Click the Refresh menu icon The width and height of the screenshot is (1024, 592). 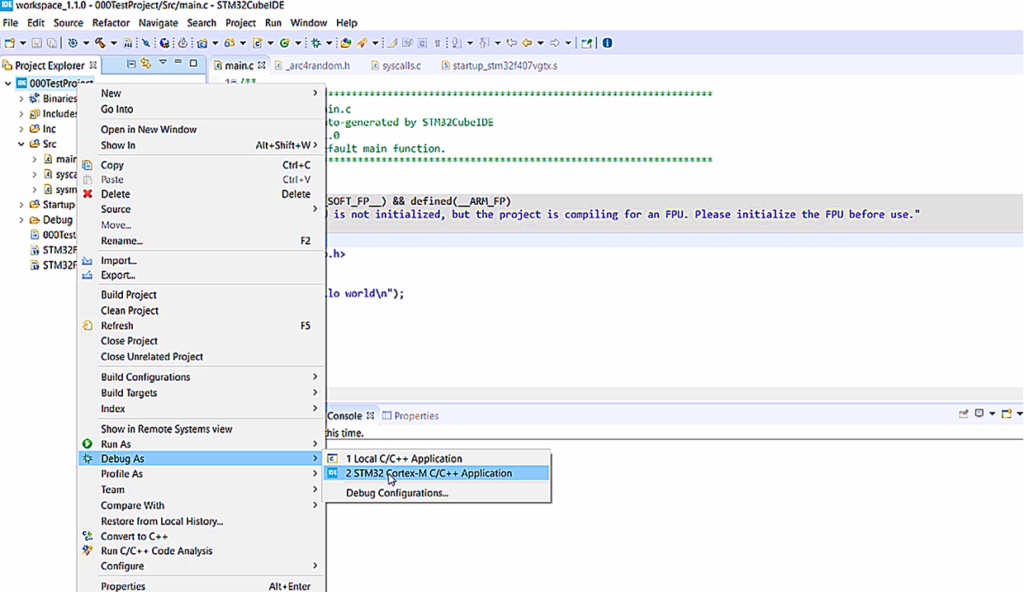[x=88, y=325]
